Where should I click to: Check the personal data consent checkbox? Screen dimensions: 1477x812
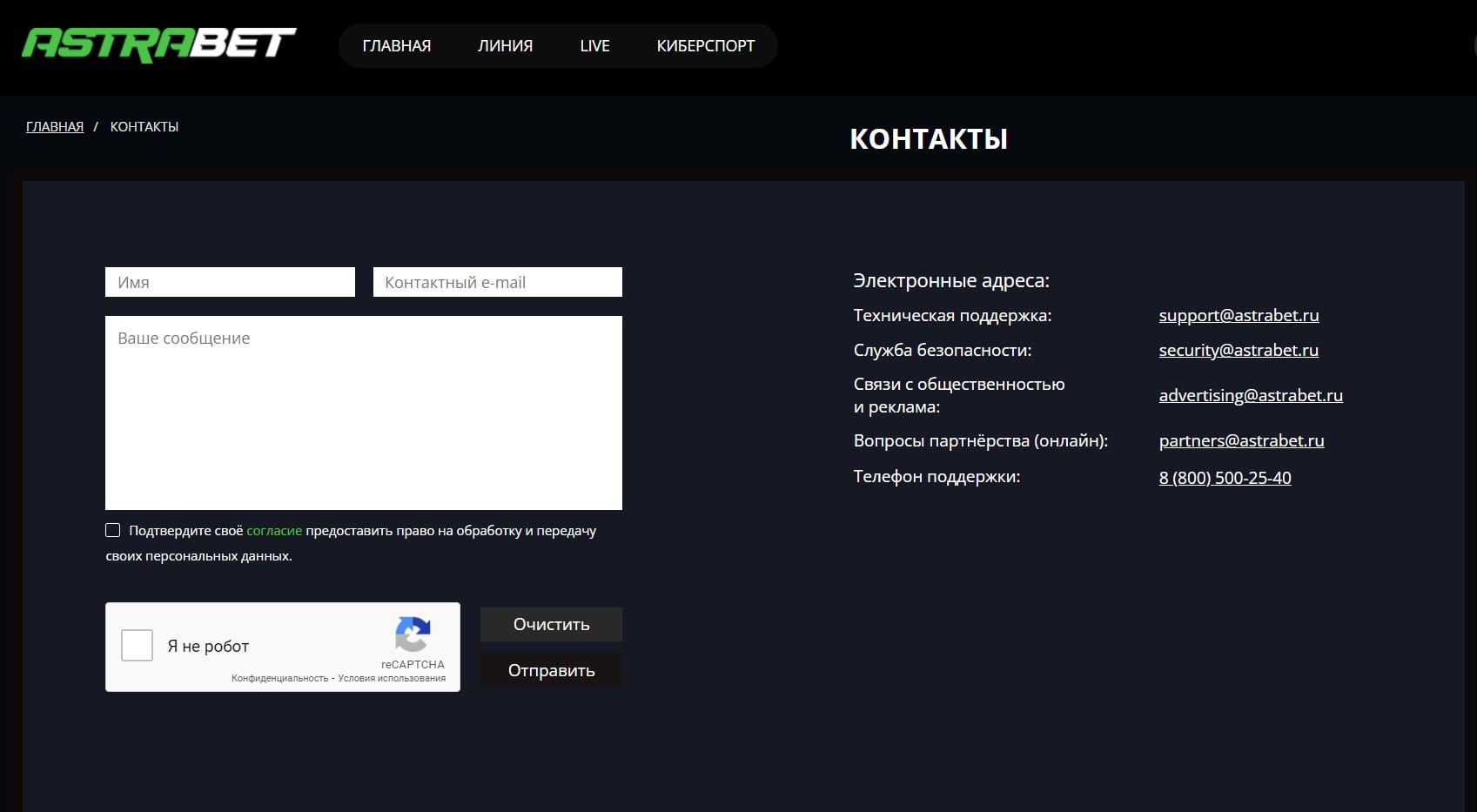tap(113, 530)
